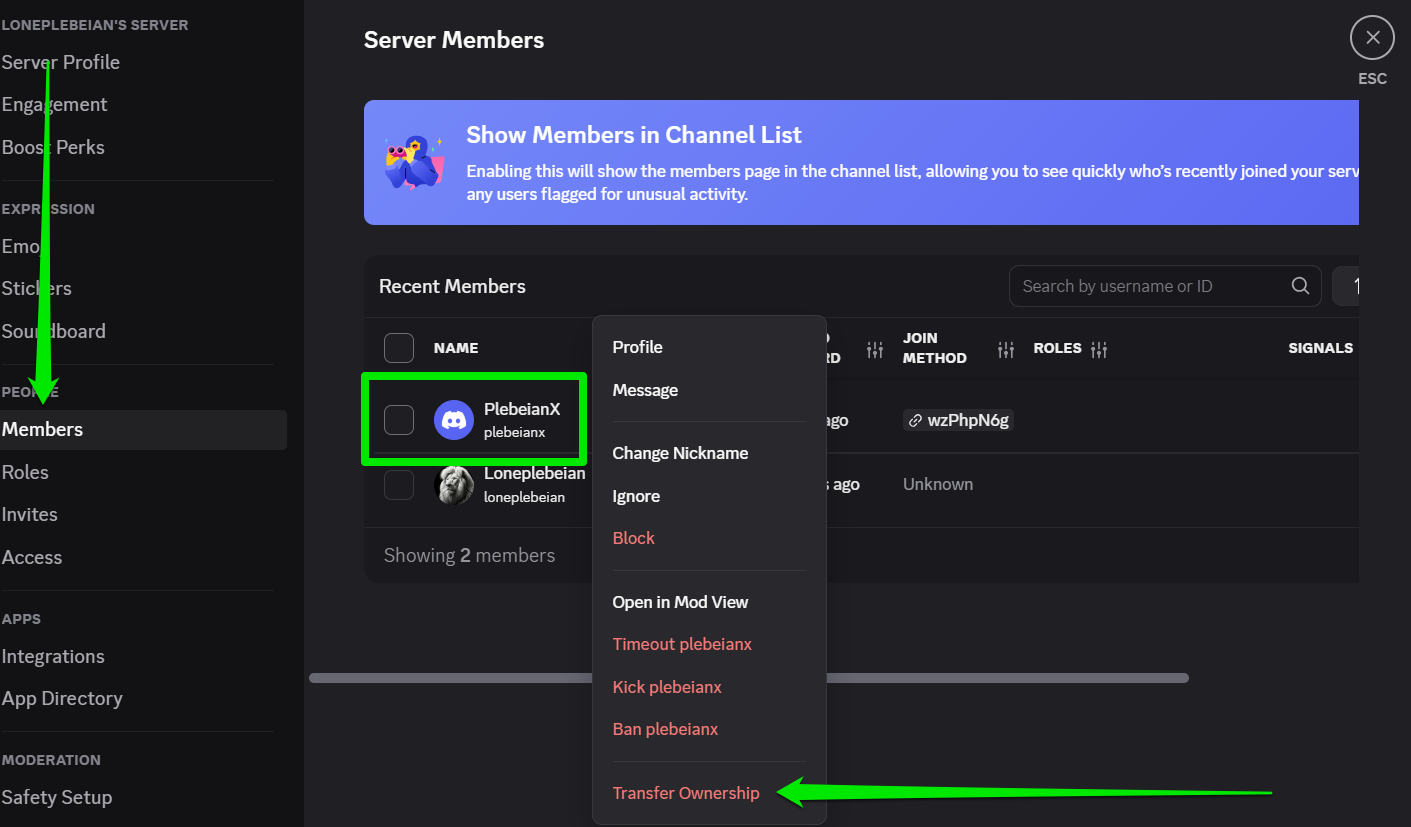Select Transfer Ownership in the context menu
1411x827 pixels.
tap(686, 793)
